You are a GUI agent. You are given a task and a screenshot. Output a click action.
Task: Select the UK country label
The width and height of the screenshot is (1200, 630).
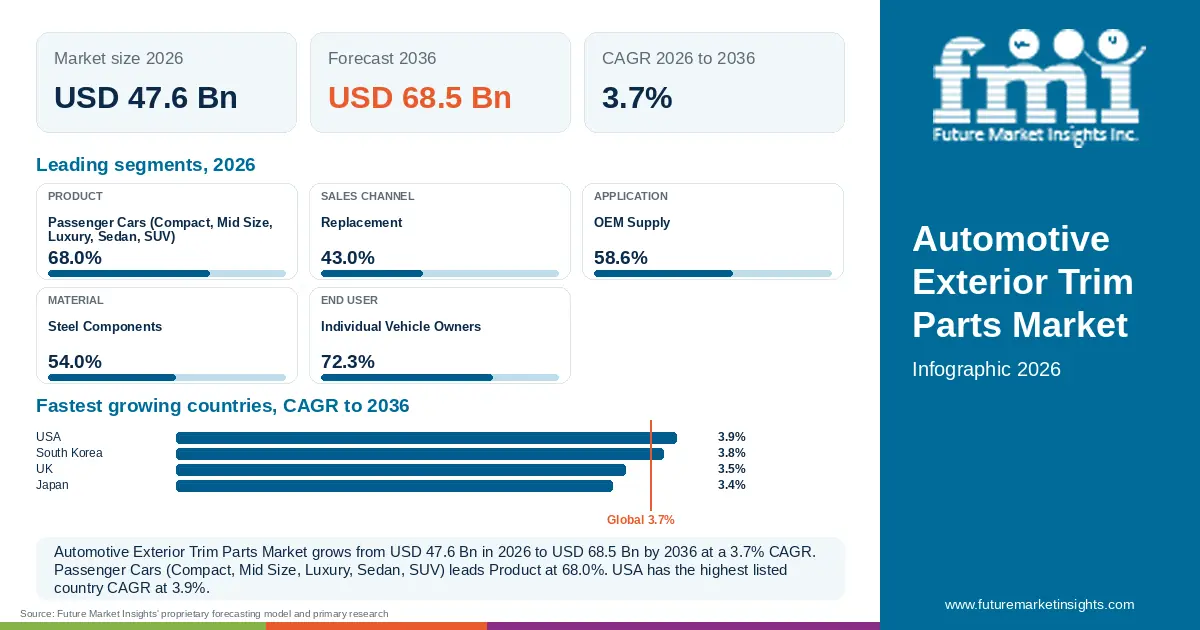click(x=45, y=469)
